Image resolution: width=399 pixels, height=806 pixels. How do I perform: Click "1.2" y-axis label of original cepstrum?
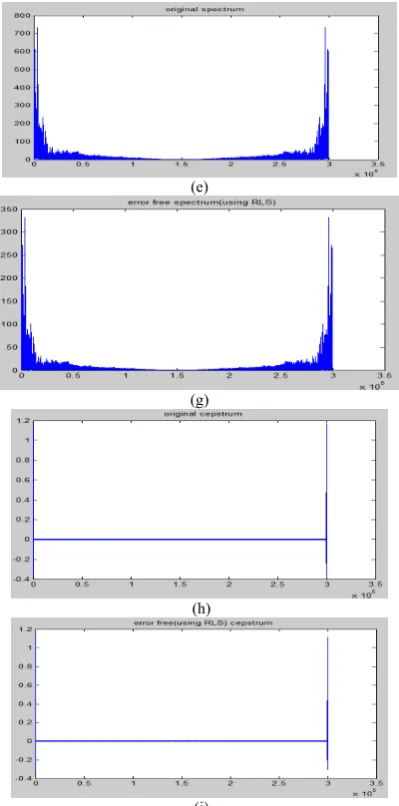click(25, 421)
